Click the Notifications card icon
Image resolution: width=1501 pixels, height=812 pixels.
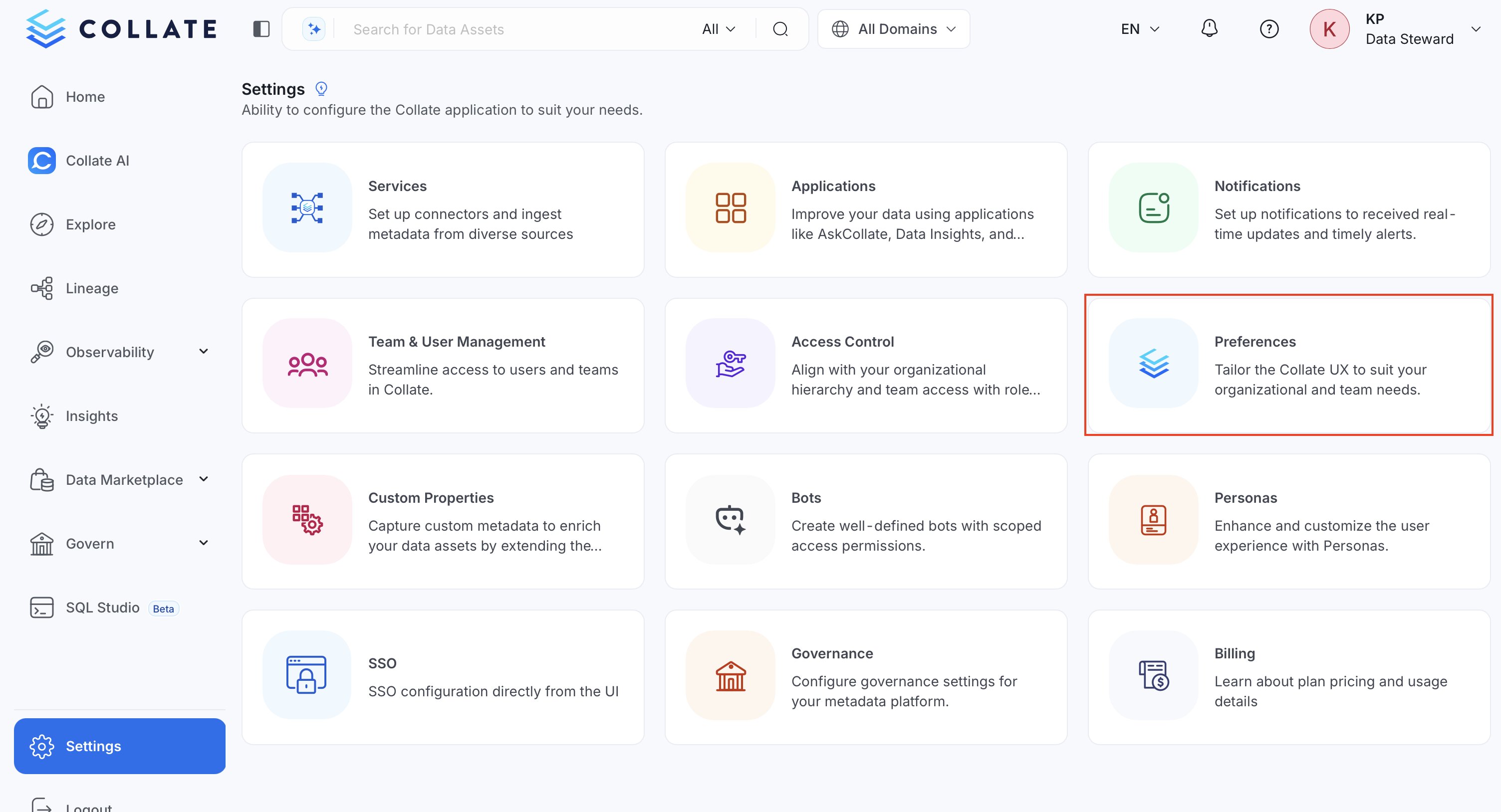[1154, 207]
